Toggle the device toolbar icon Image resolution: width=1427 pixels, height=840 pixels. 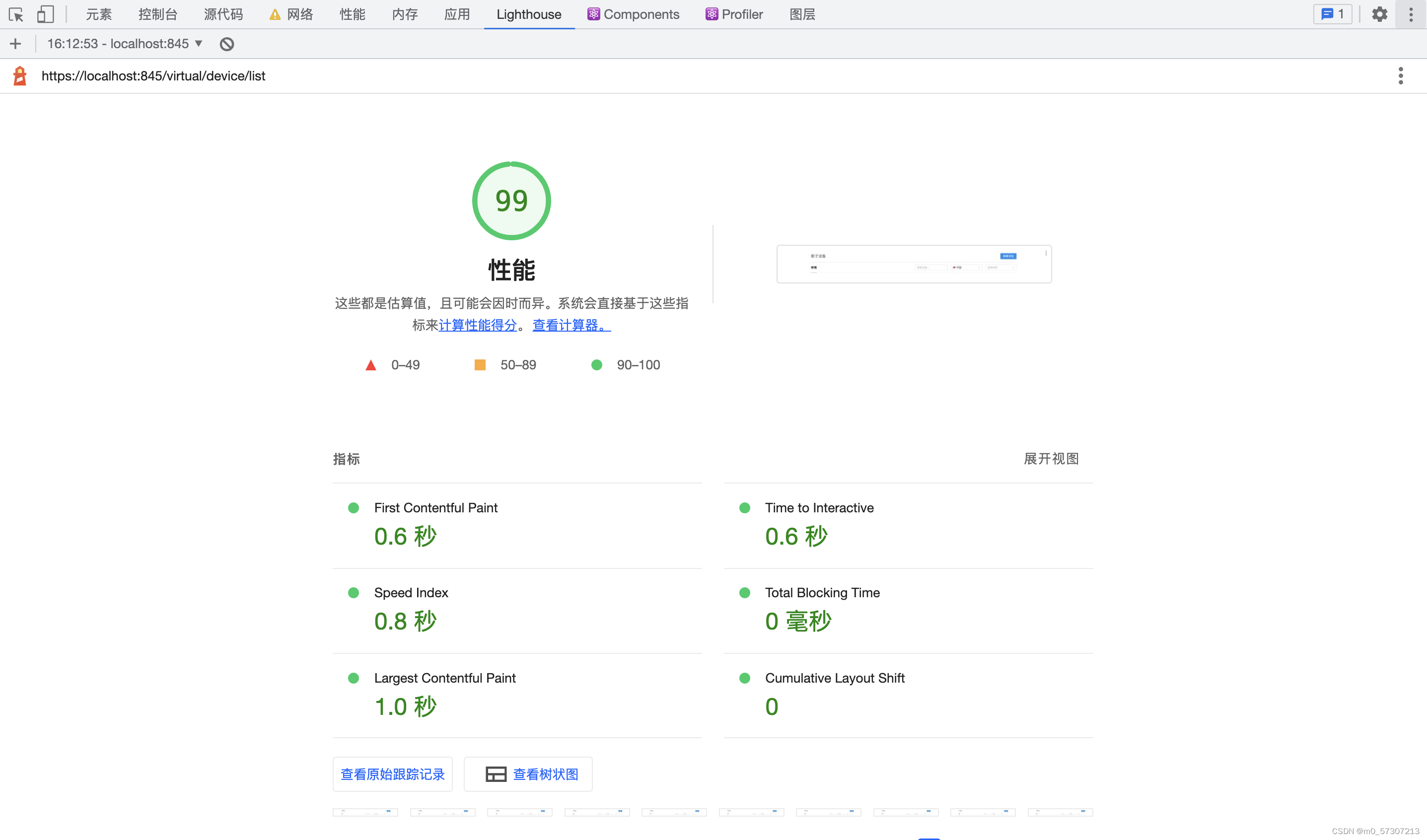(45, 14)
